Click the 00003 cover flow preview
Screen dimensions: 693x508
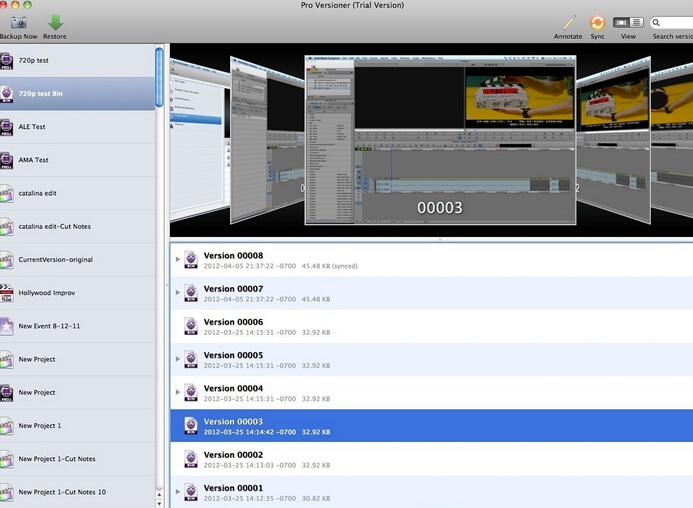pos(440,138)
